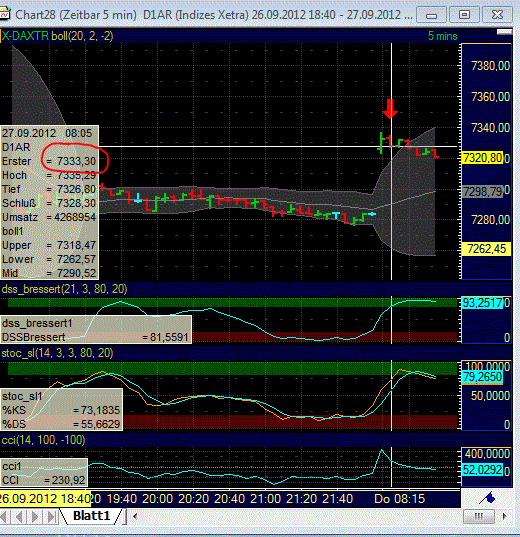Click the D1AR symbol line in the data box
520x537 pixels.
(16, 147)
